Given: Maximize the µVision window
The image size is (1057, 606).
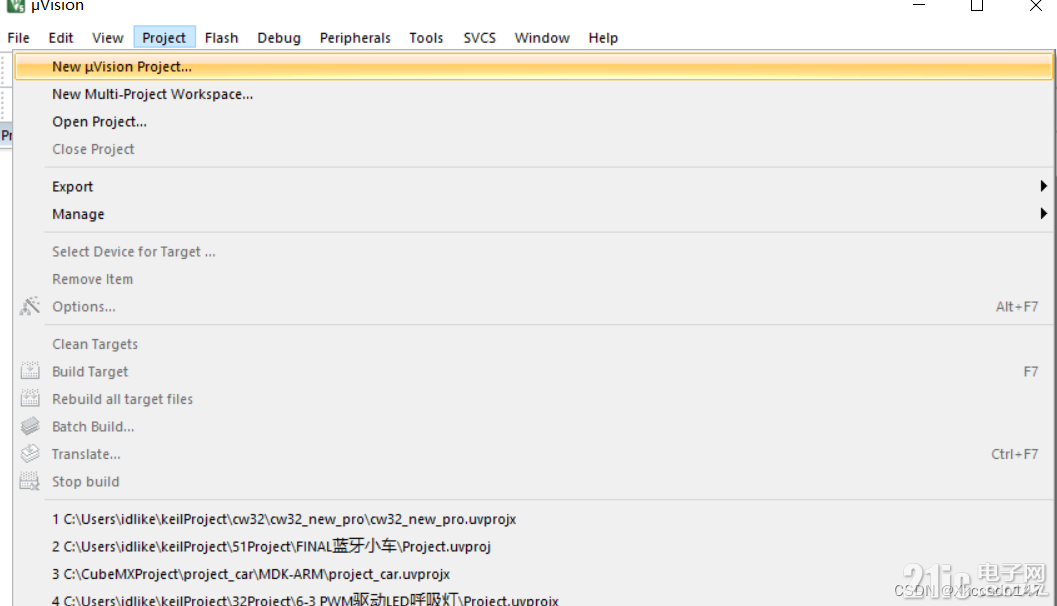Looking at the screenshot, I should (x=977, y=5).
